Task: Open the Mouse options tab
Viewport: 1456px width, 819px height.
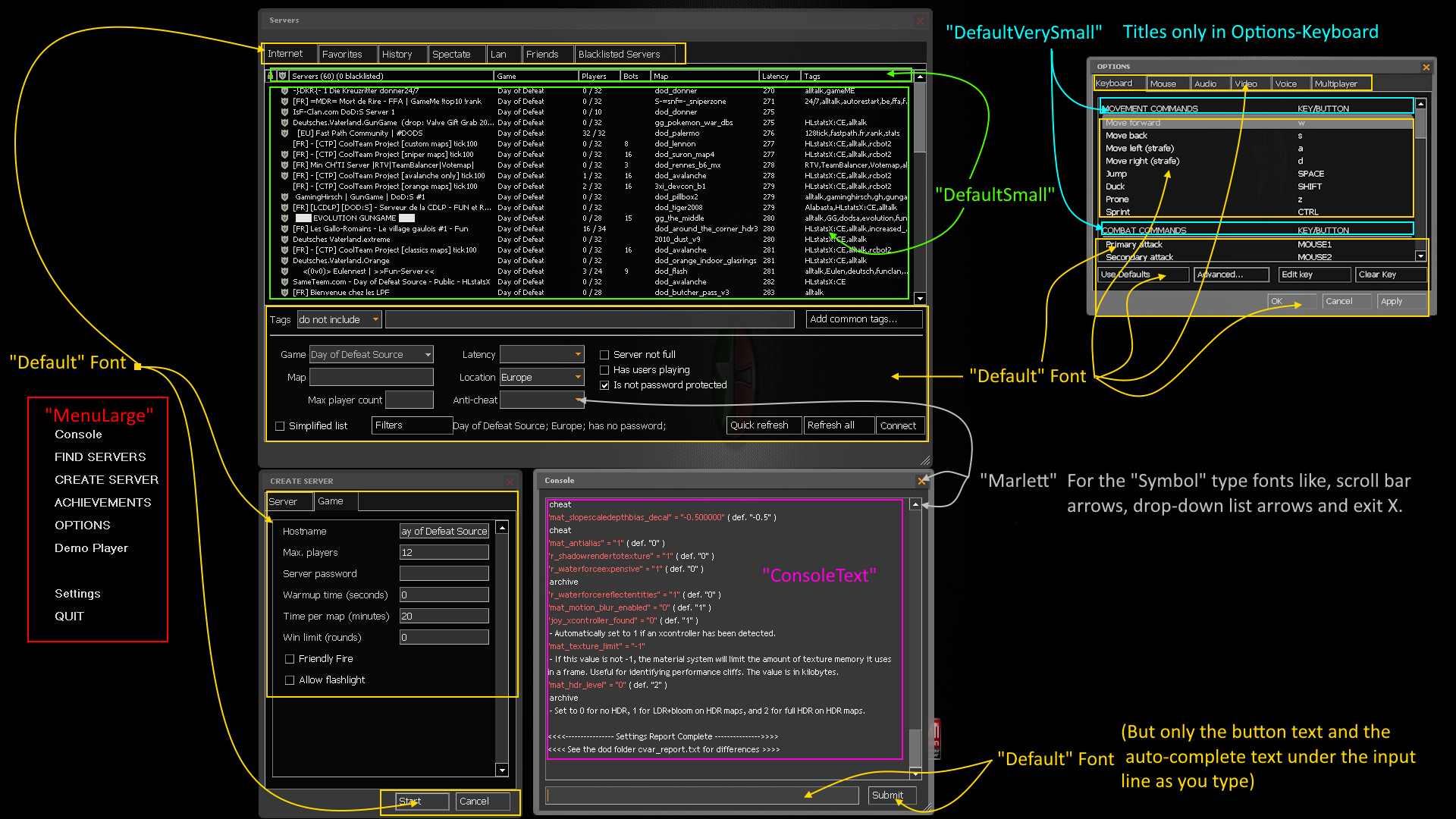Action: [1163, 83]
